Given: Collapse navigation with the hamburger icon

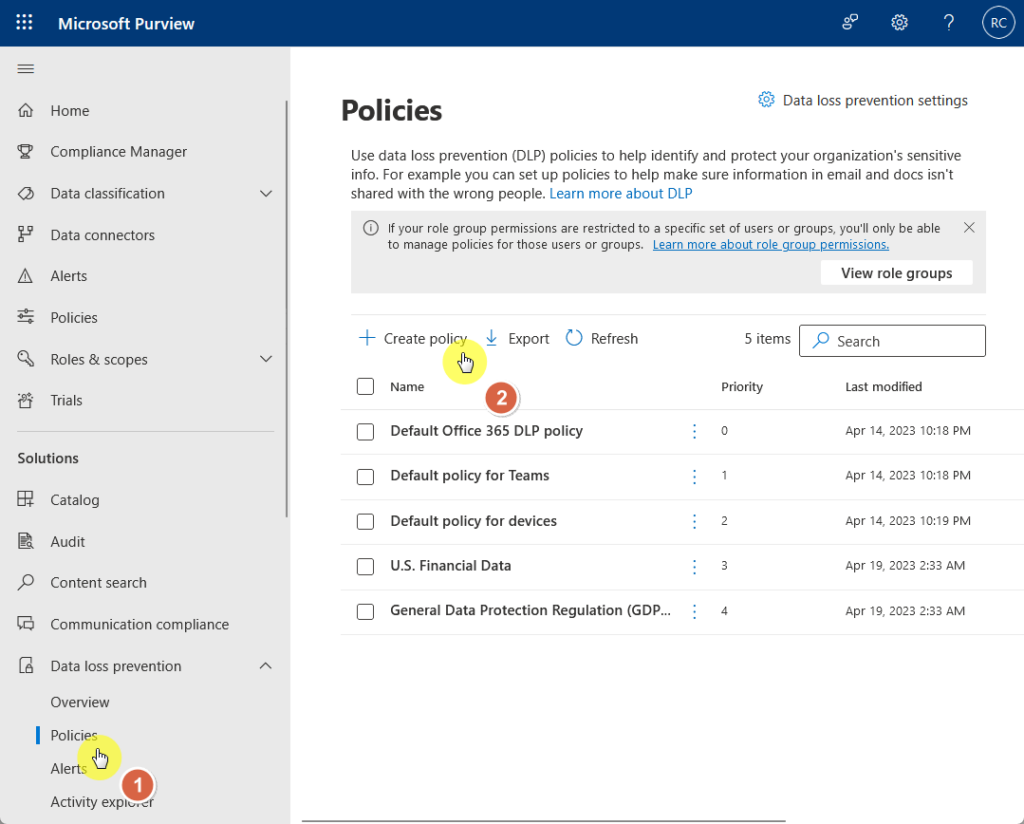Looking at the screenshot, I should pos(25,69).
